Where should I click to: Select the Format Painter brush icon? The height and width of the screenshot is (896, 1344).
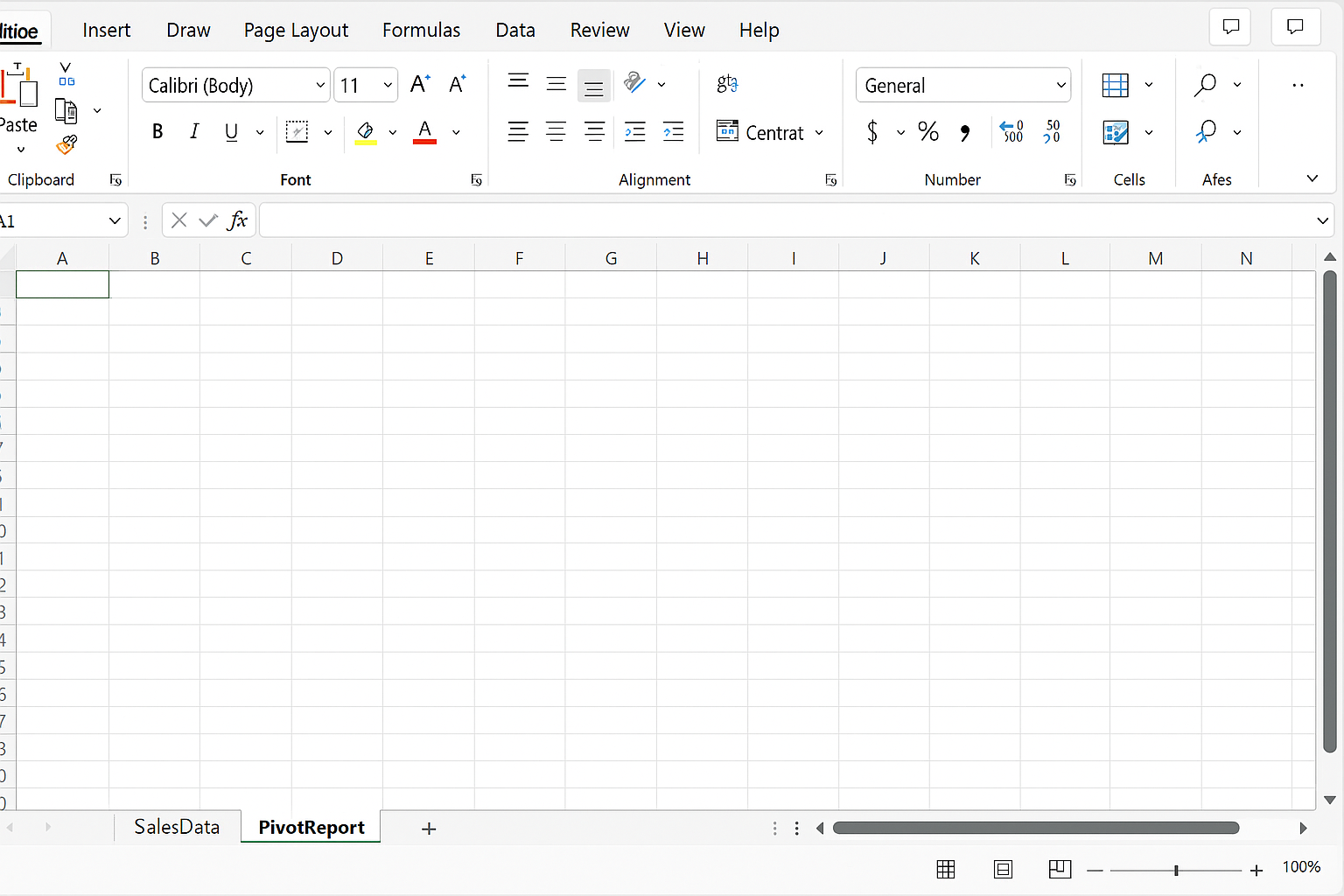coord(66,144)
